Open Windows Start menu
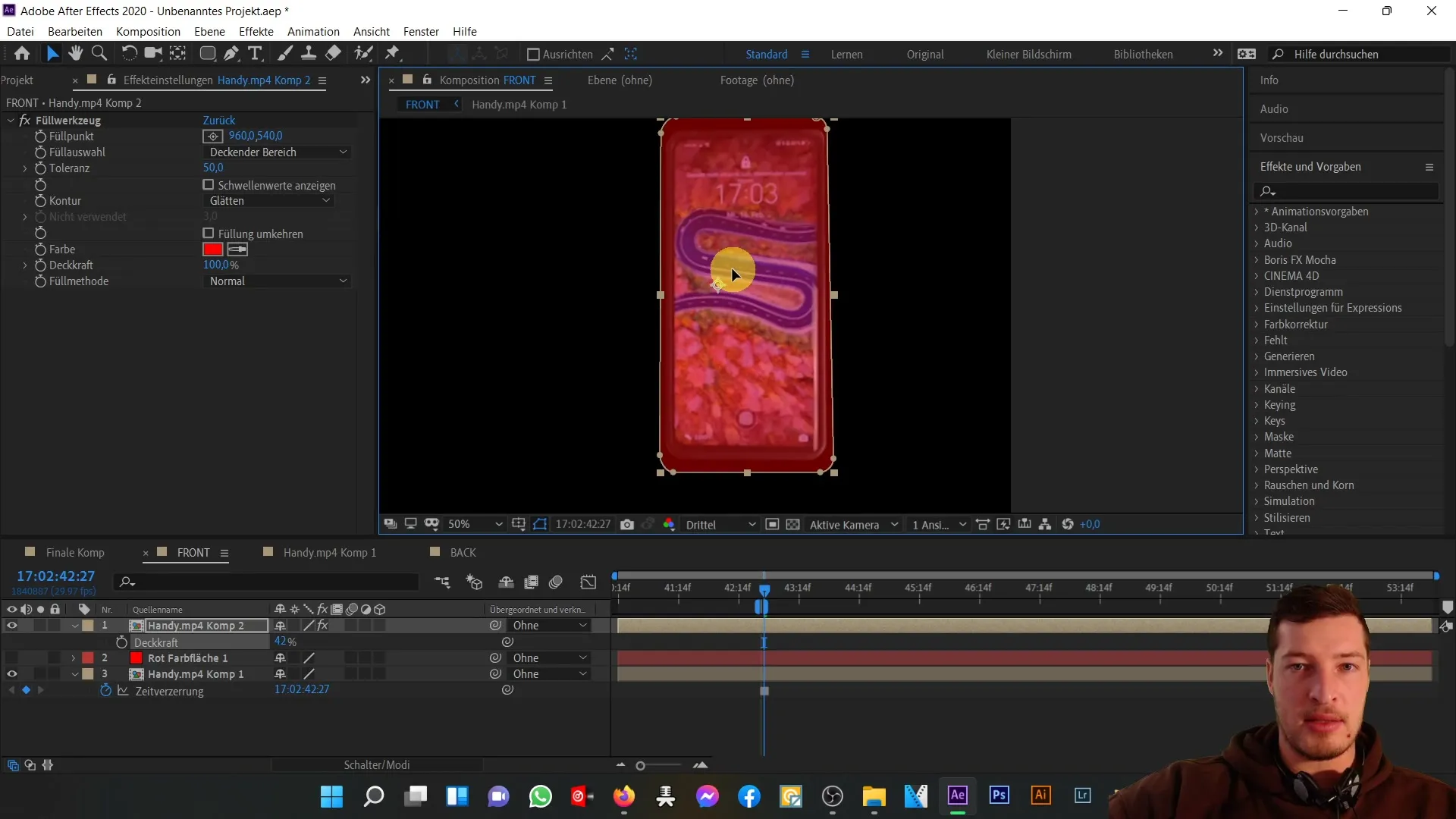Screen dimensions: 1456x819 pyautogui.click(x=331, y=796)
